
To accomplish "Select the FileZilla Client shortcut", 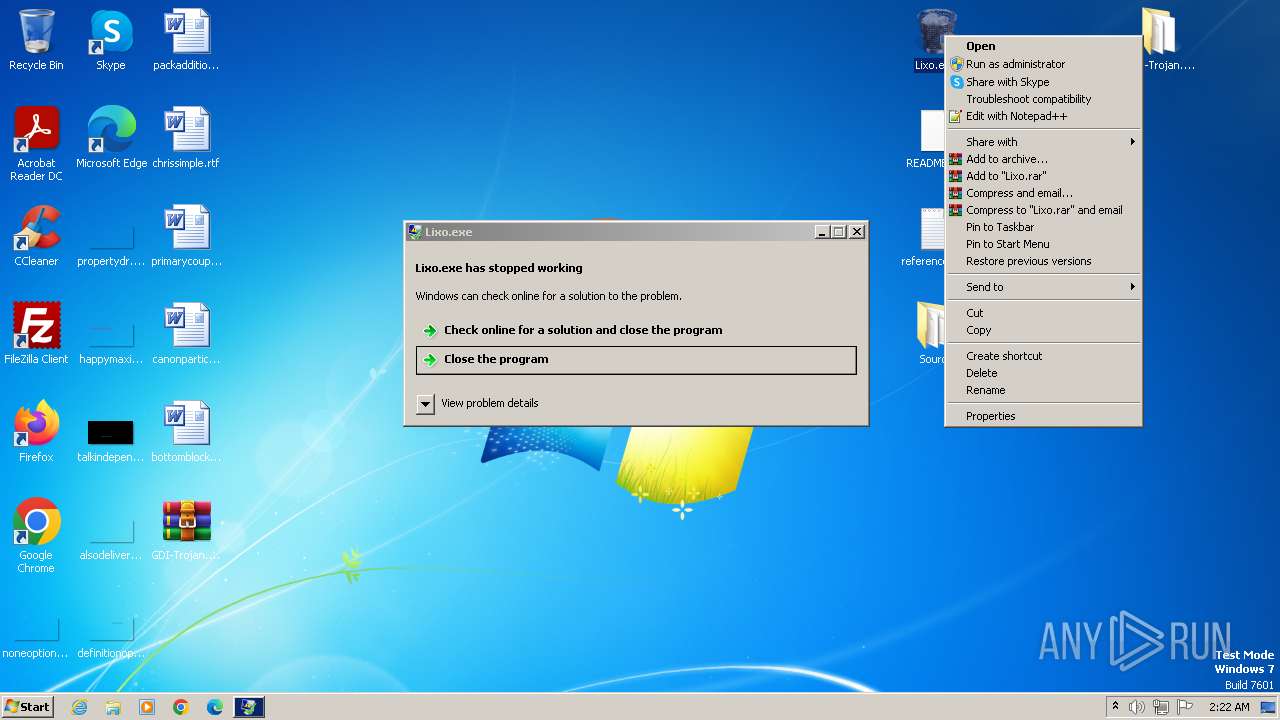I will 36,334.
